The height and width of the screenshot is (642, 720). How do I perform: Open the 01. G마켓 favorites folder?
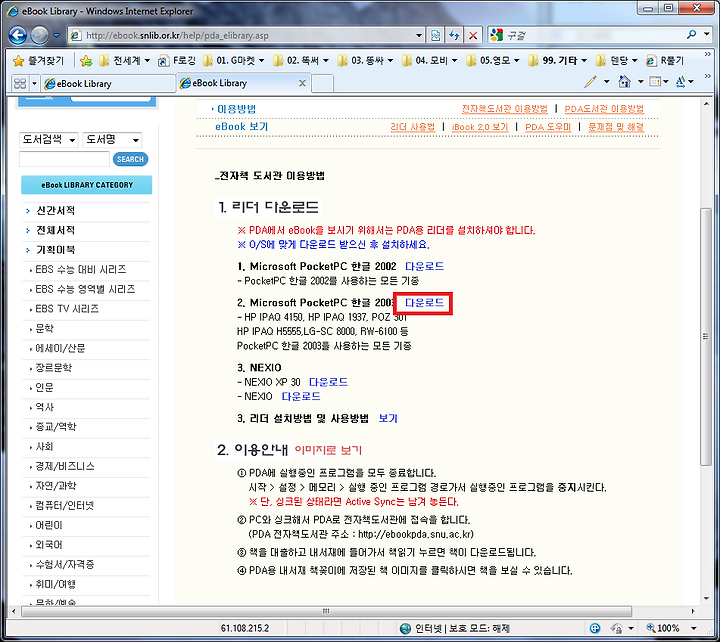233,61
